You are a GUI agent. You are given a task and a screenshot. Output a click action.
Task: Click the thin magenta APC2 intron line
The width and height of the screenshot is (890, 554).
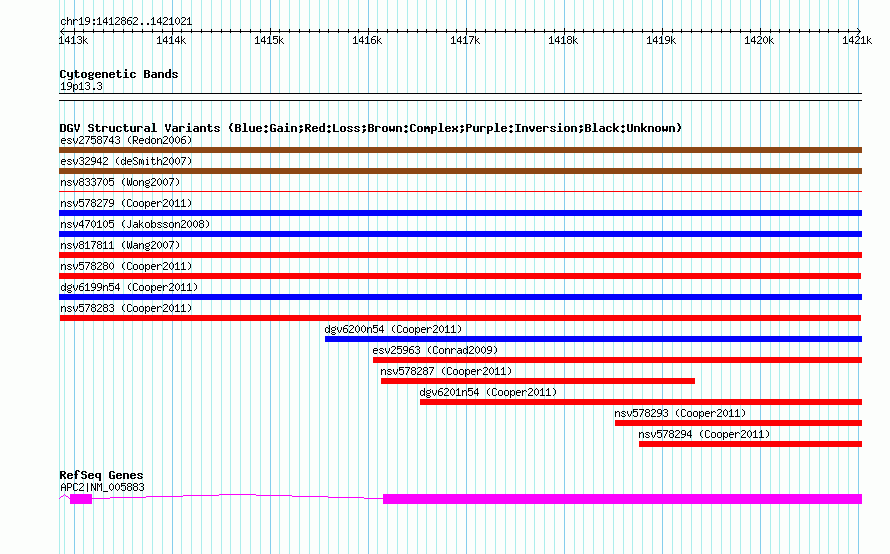click(x=237, y=496)
